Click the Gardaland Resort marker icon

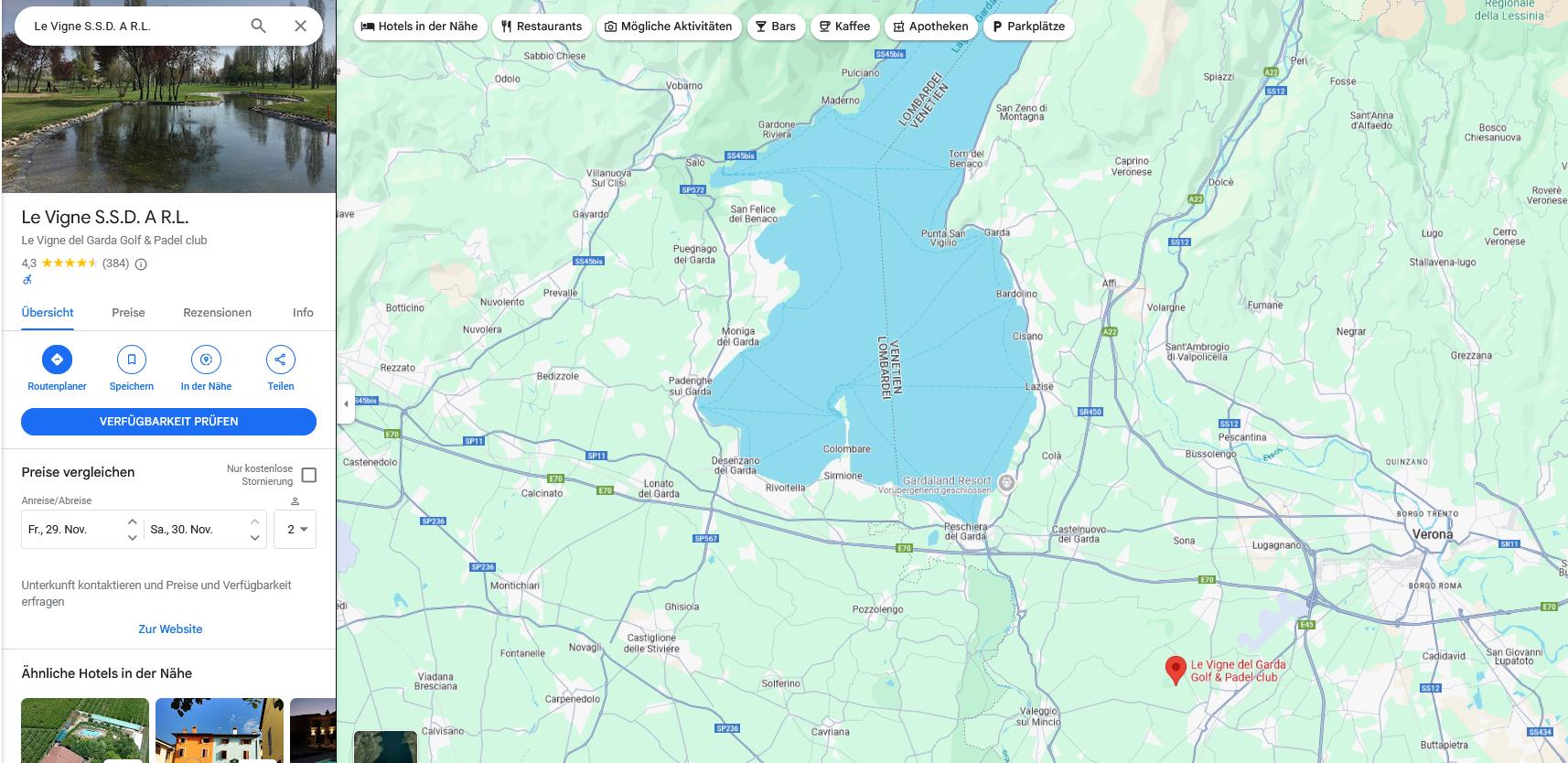click(x=1006, y=482)
